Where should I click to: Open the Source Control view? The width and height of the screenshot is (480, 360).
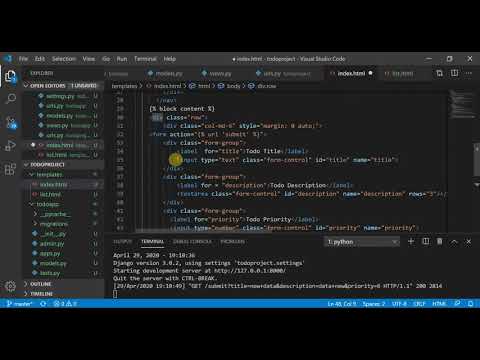[x=11, y=123]
